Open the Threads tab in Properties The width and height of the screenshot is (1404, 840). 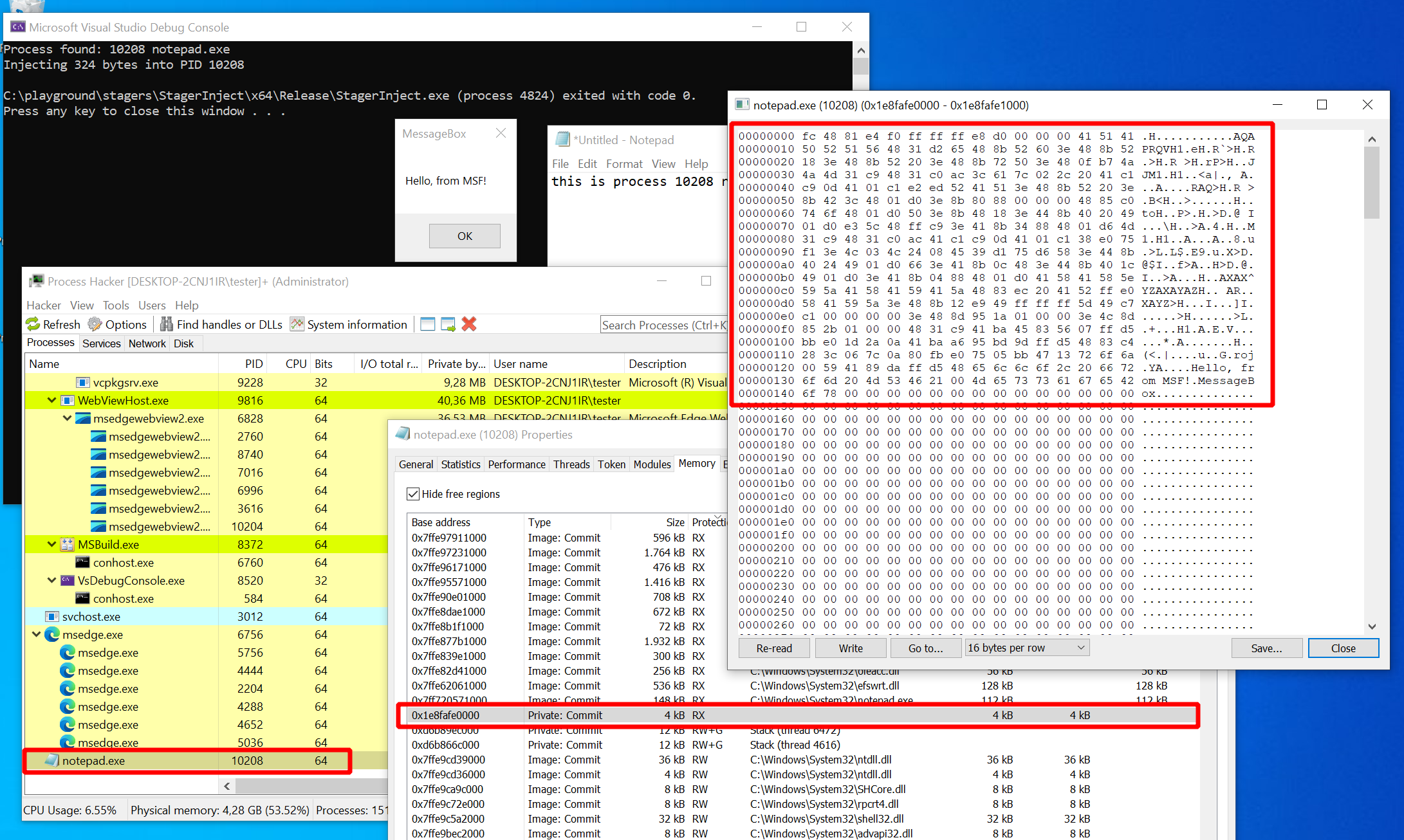pos(571,464)
